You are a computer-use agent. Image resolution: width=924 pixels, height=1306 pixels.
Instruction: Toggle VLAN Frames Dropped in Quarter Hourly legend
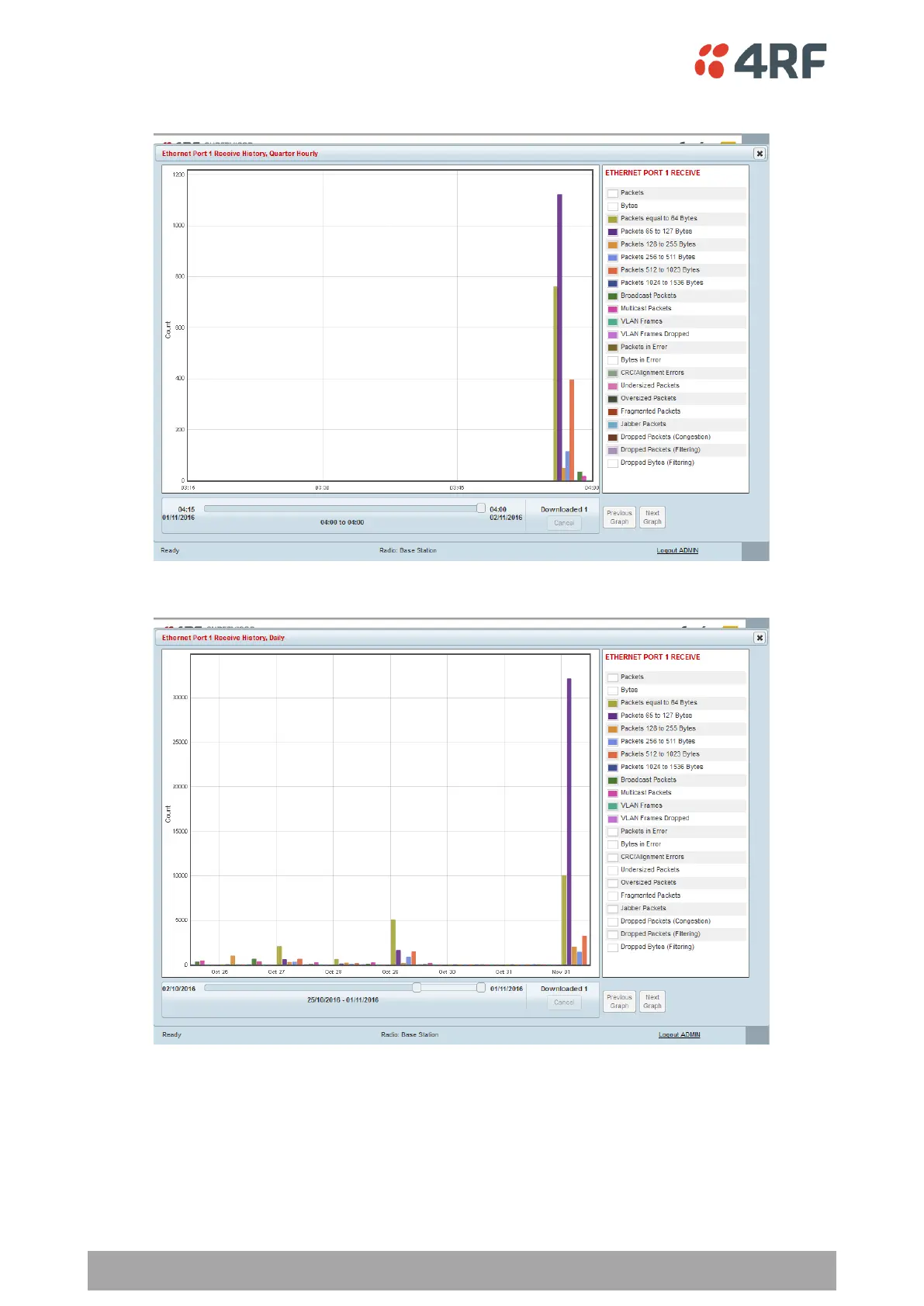click(612, 334)
